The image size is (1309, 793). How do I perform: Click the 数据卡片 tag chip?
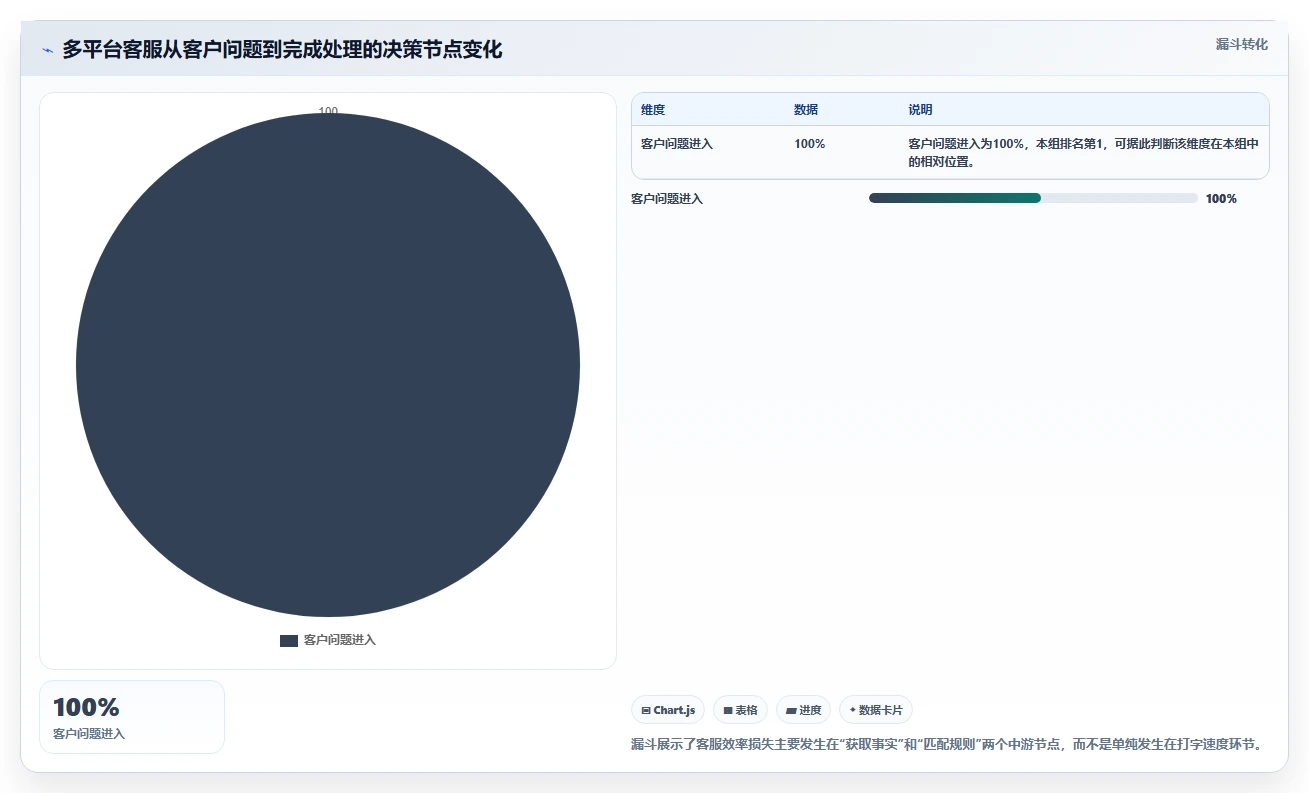click(x=876, y=710)
